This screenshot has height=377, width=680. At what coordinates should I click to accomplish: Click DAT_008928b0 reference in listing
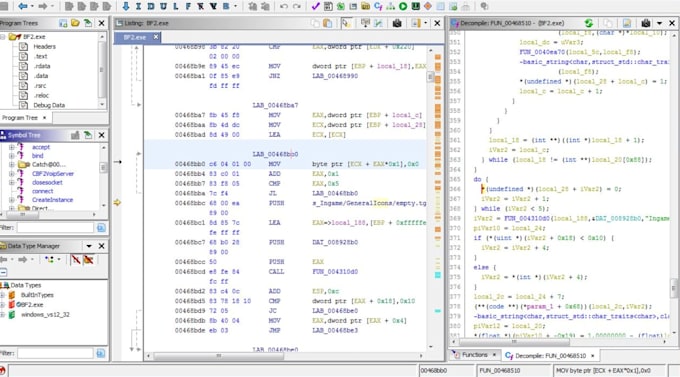335,242
